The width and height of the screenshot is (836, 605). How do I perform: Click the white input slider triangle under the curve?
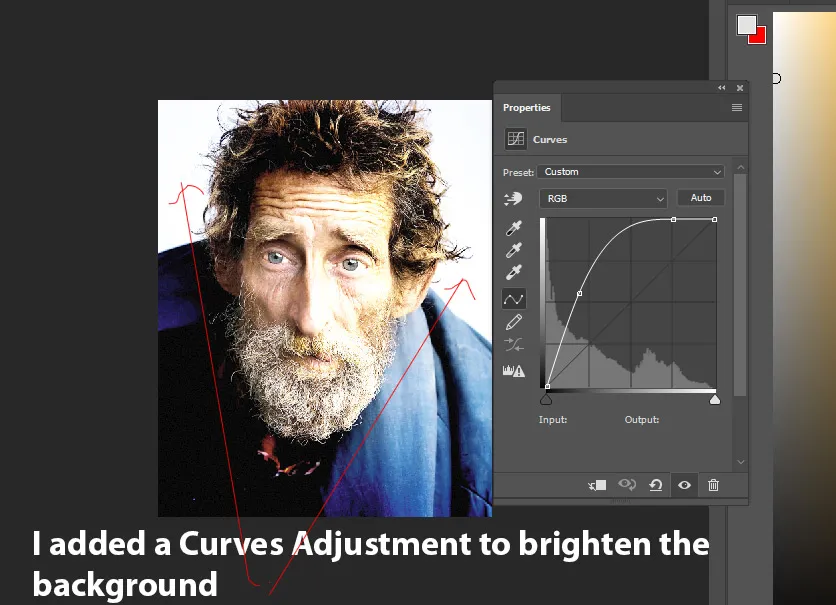tap(715, 399)
